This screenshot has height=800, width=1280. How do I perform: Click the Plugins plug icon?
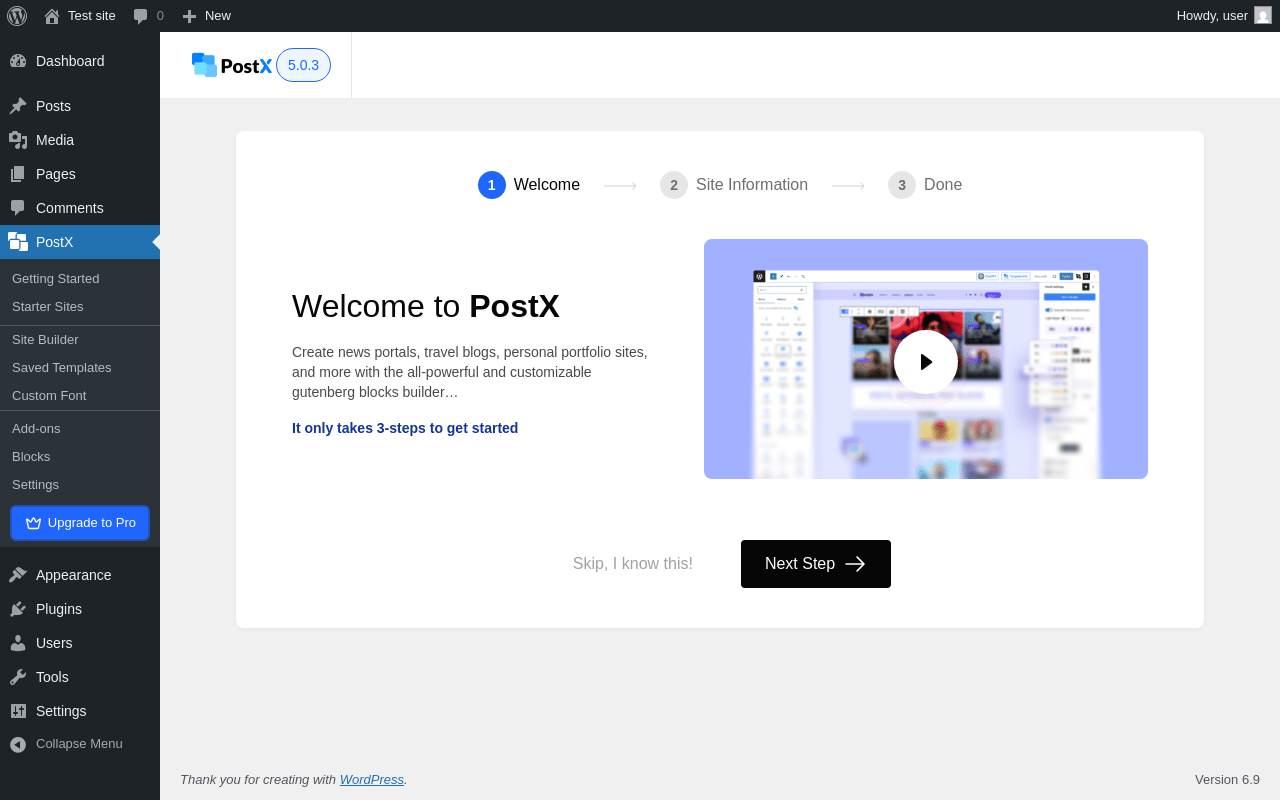(18, 609)
